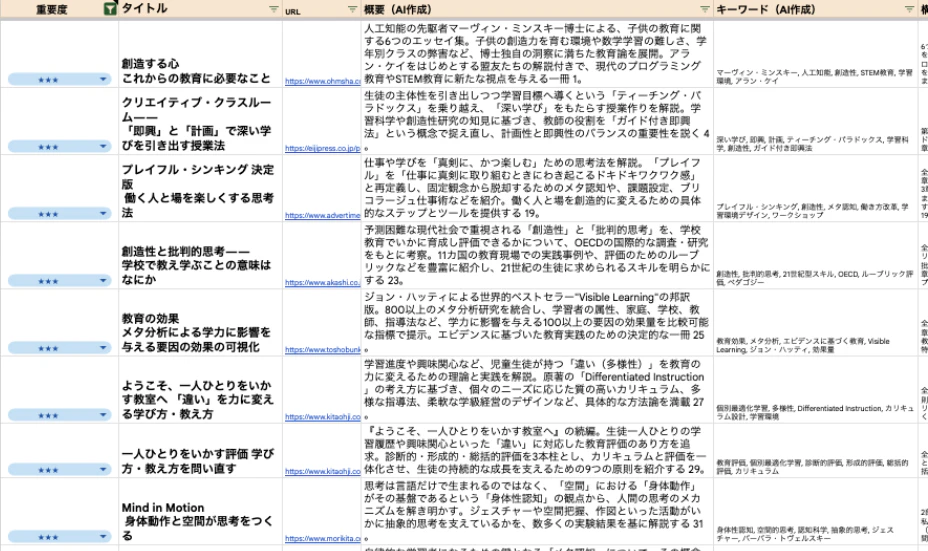Select keyword cell マーヴィン・ミンスキー, 人工知能
928x551 pixels.
coord(816,54)
